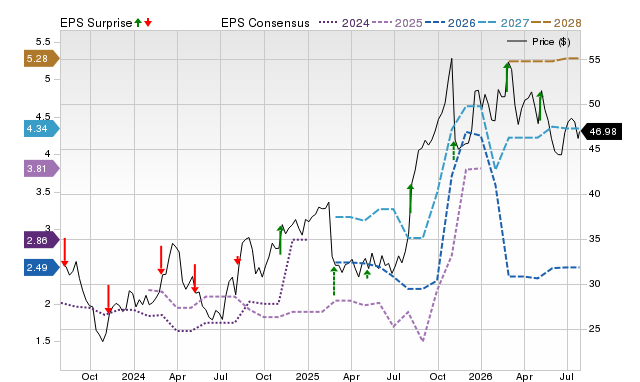Click the 2024 label on the time axis
Viewport: 640px width, 382px height.
[133, 376]
